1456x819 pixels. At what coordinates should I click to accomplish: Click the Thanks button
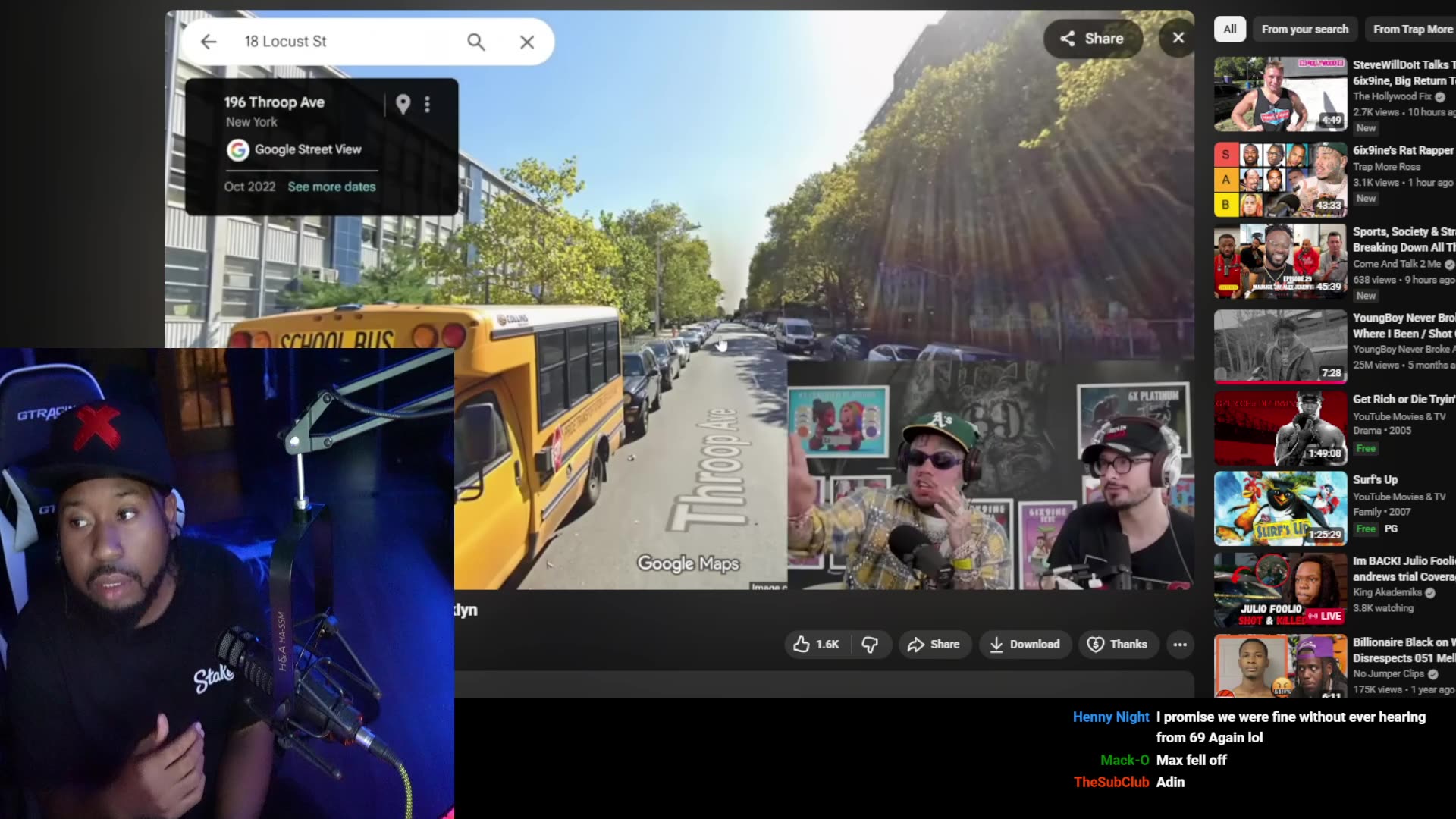click(x=1118, y=645)
